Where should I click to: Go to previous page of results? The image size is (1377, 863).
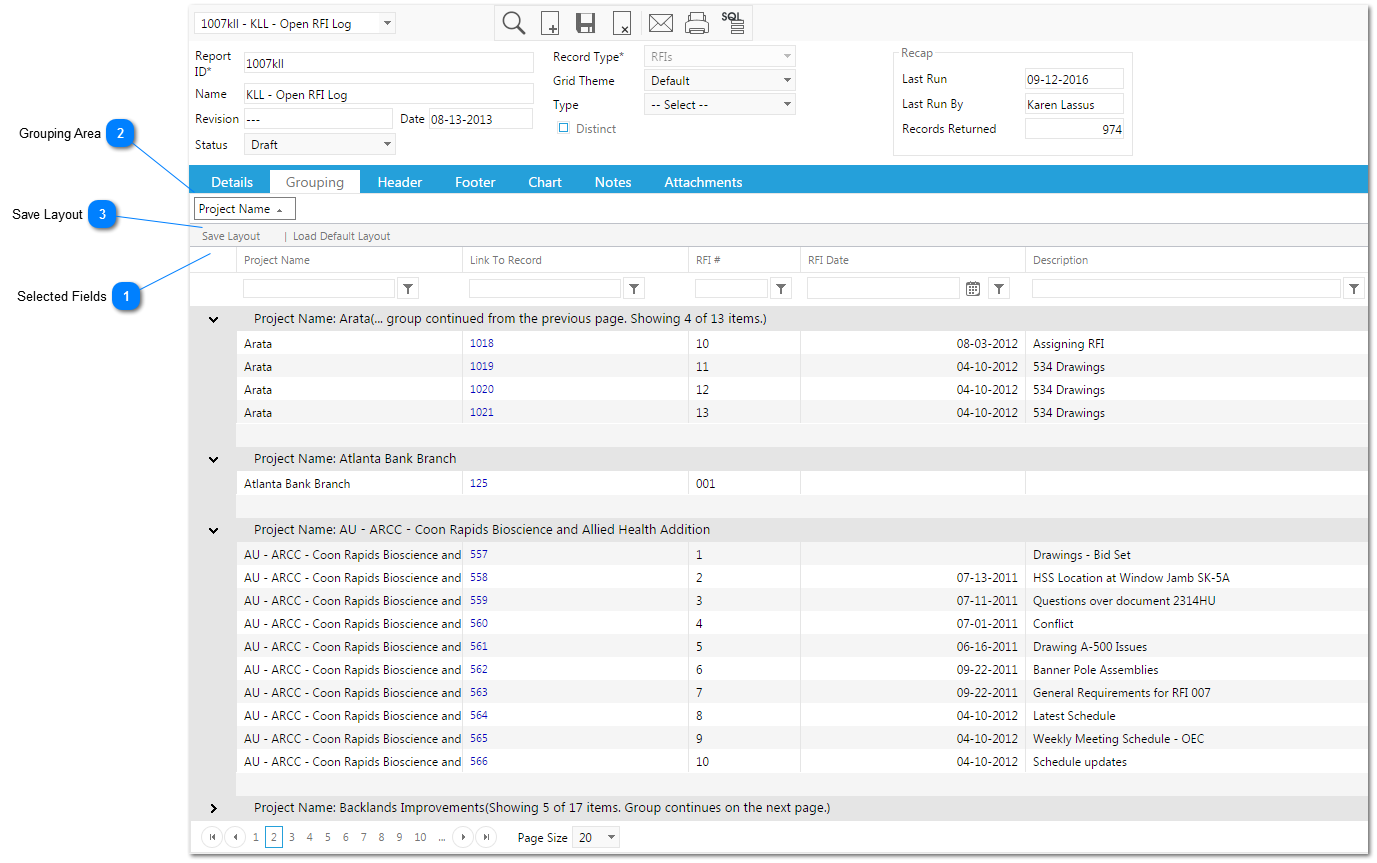click(x=235, y=837)
